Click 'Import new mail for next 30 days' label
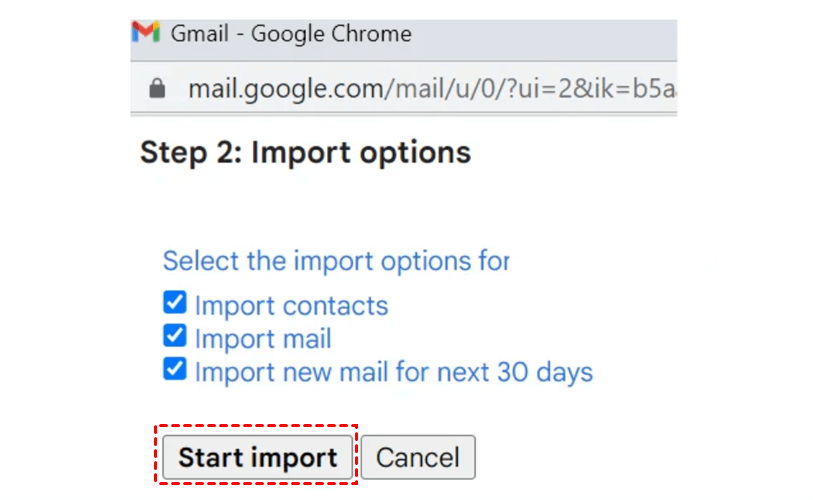This screenshot has width=813, height=500. 394,373
